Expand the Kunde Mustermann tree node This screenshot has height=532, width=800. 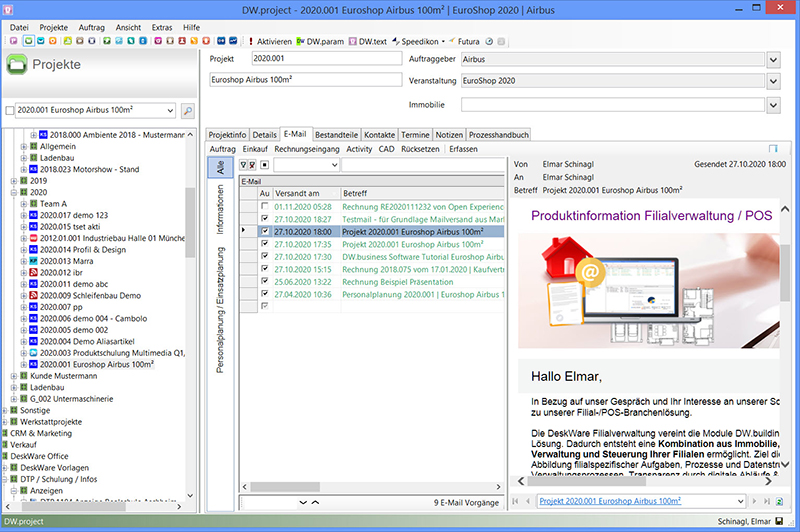14,376
